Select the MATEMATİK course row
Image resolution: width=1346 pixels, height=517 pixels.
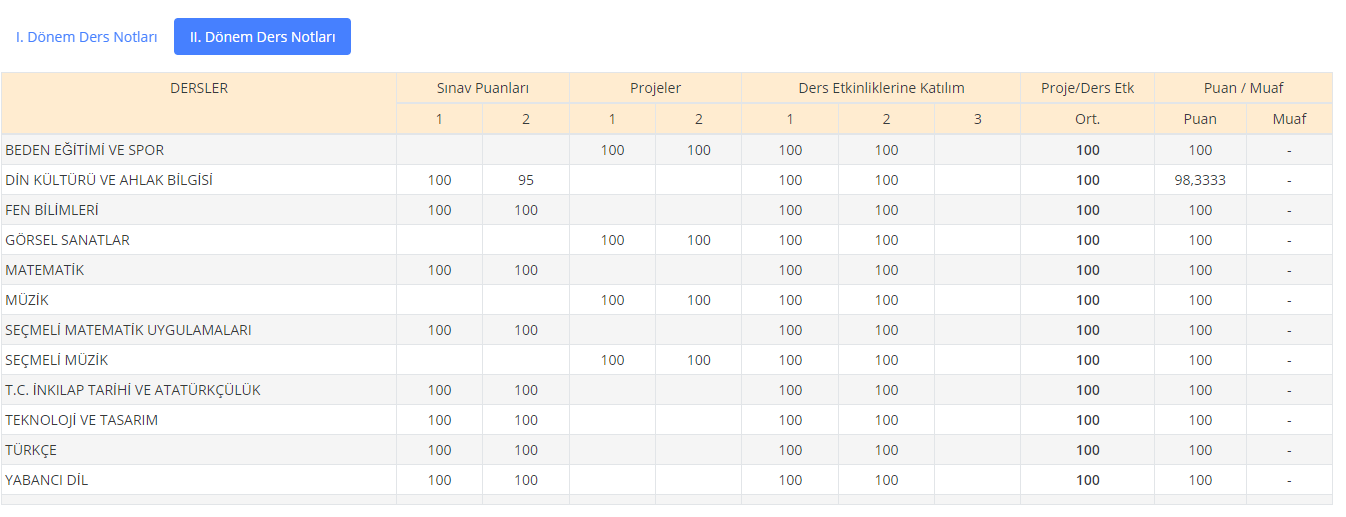click(x=45, y=270)
